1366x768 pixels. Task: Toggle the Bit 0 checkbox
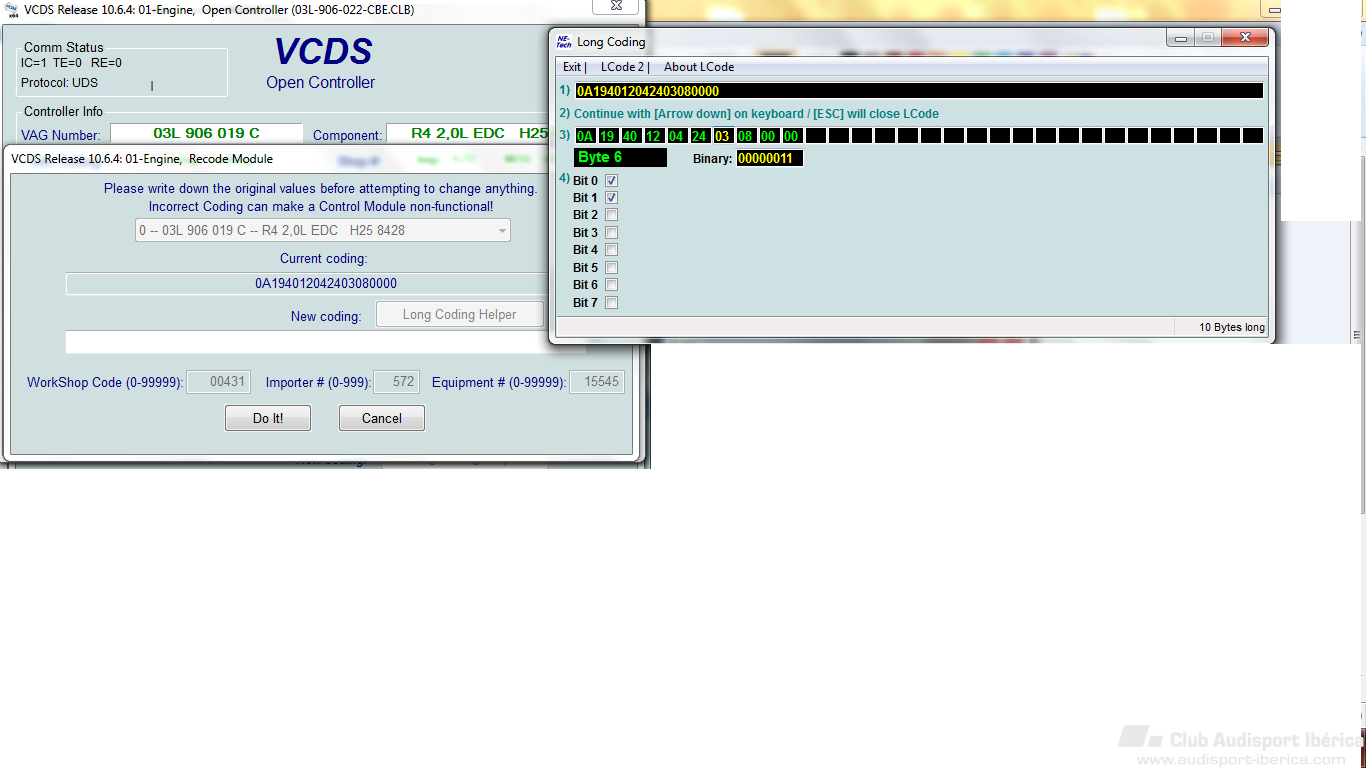pyautogui.click(x=612, y=180)
